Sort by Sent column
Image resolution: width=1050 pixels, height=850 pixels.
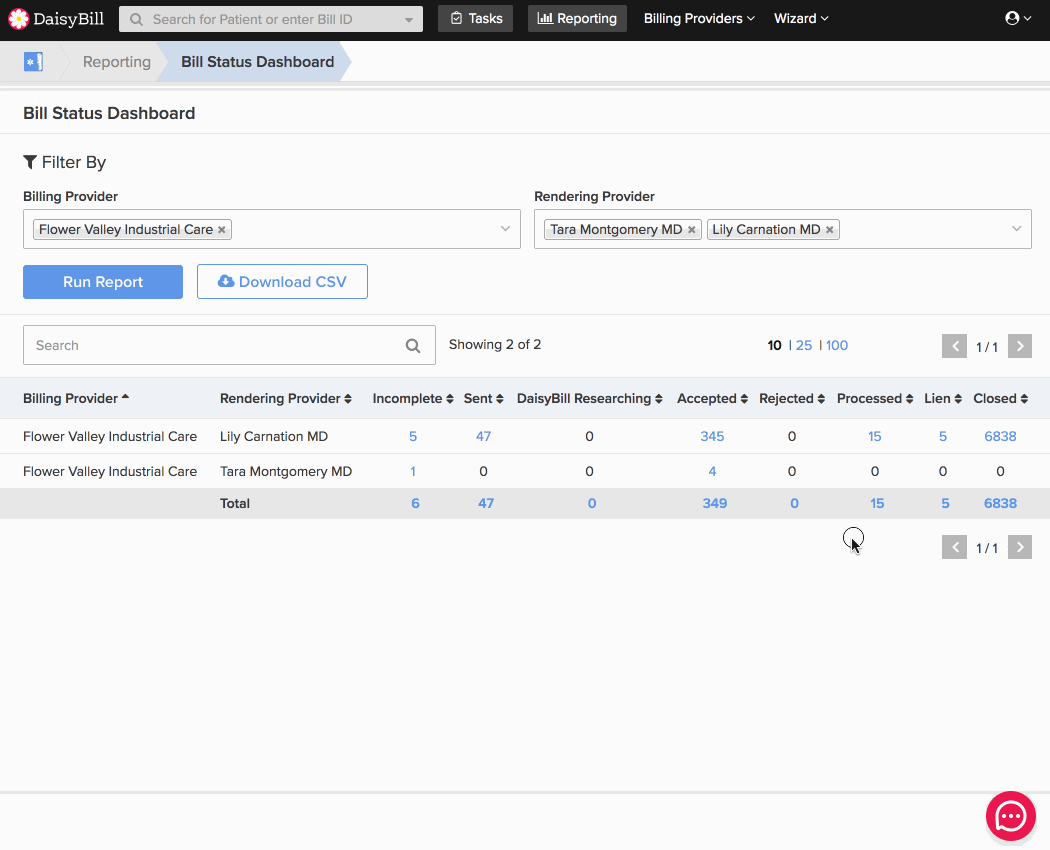coord(483,399)
